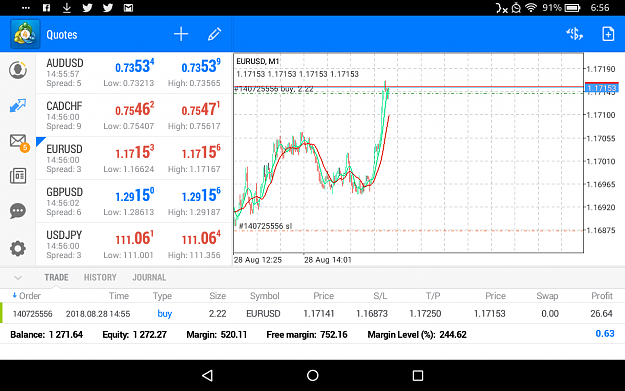Viewport: 625px width, 391px height.
Task: Tap GBPUSD ask price 1.29156
Action: (201, 195)
